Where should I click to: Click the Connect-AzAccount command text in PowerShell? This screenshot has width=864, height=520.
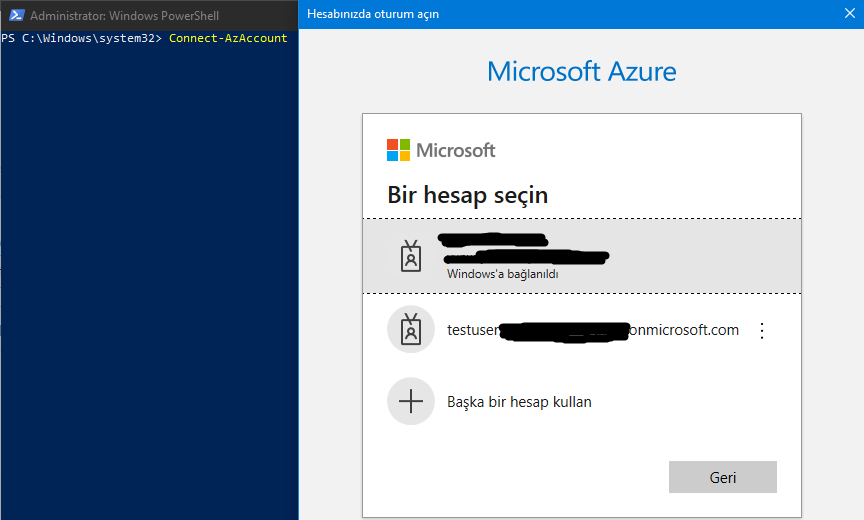tap(228, 38)
